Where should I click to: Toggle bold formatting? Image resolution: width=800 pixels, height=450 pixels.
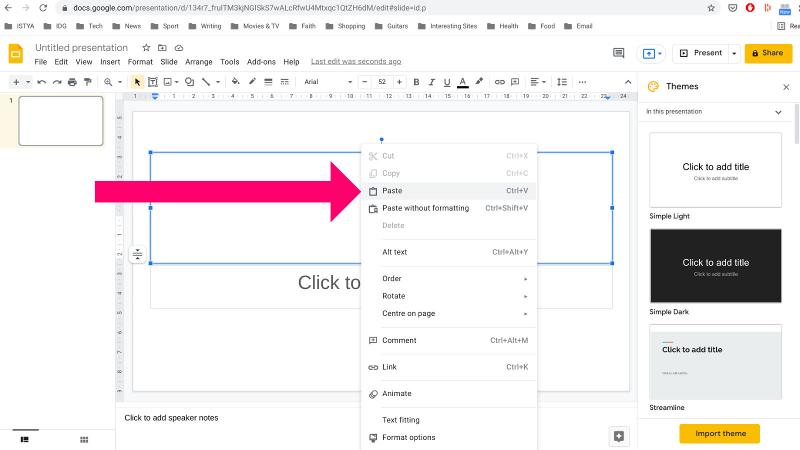[x=416, y=82]
